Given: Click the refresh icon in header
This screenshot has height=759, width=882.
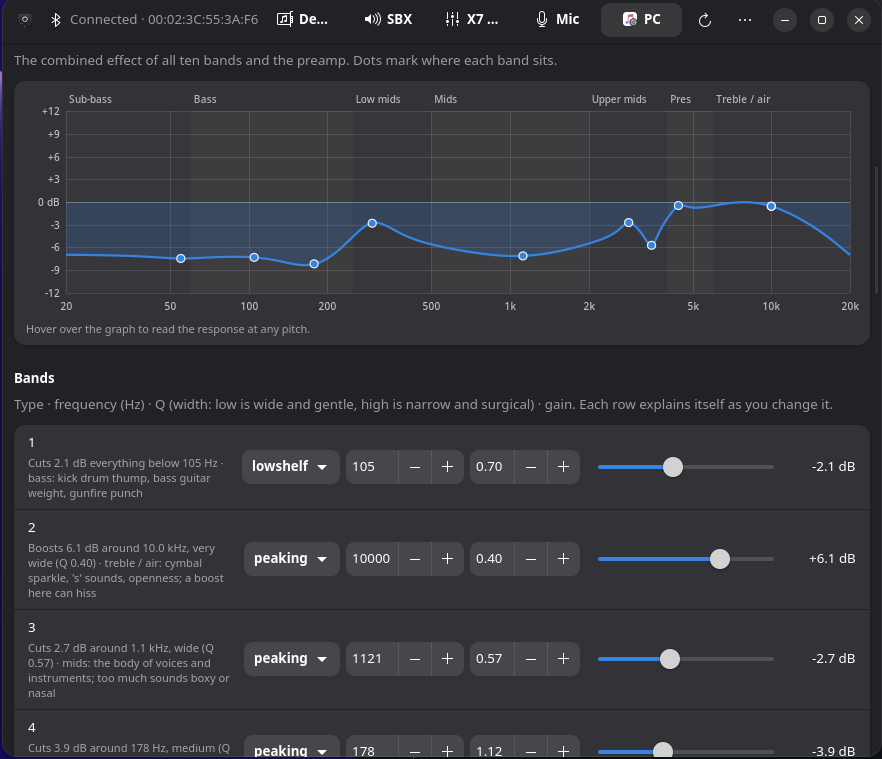Looking at the screenshot, I should click(705, 20).
